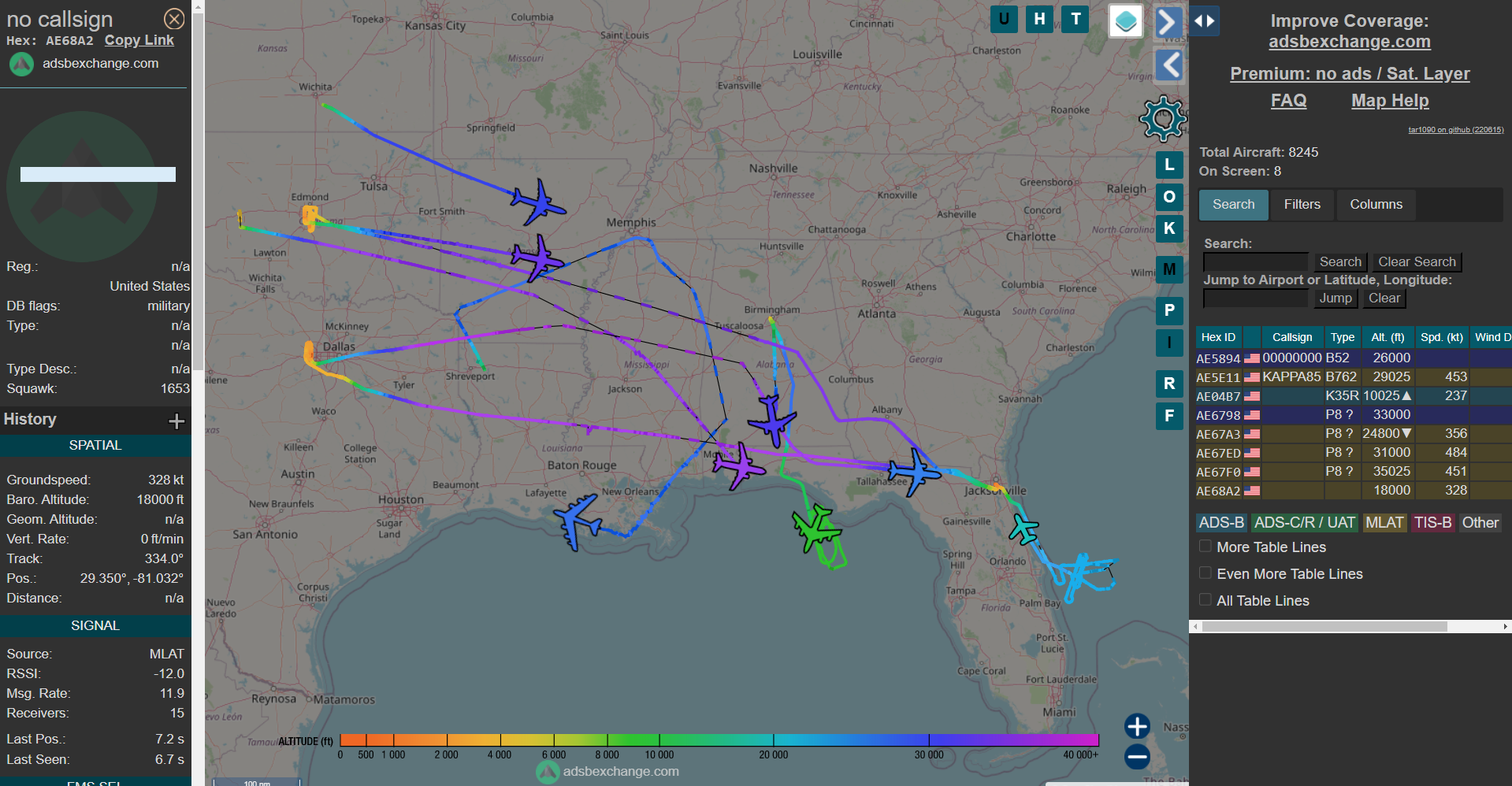
Task: Click the O map button
Action: click(x=1169, y=197)
